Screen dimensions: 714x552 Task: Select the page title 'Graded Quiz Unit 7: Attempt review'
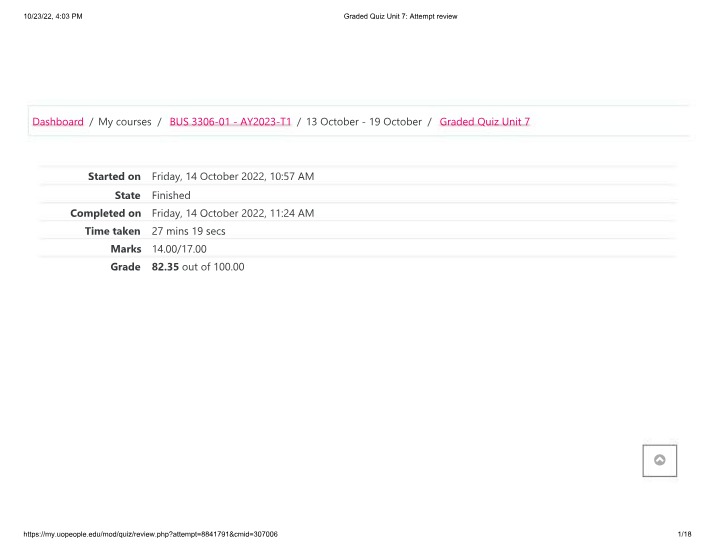click(400, 16)
